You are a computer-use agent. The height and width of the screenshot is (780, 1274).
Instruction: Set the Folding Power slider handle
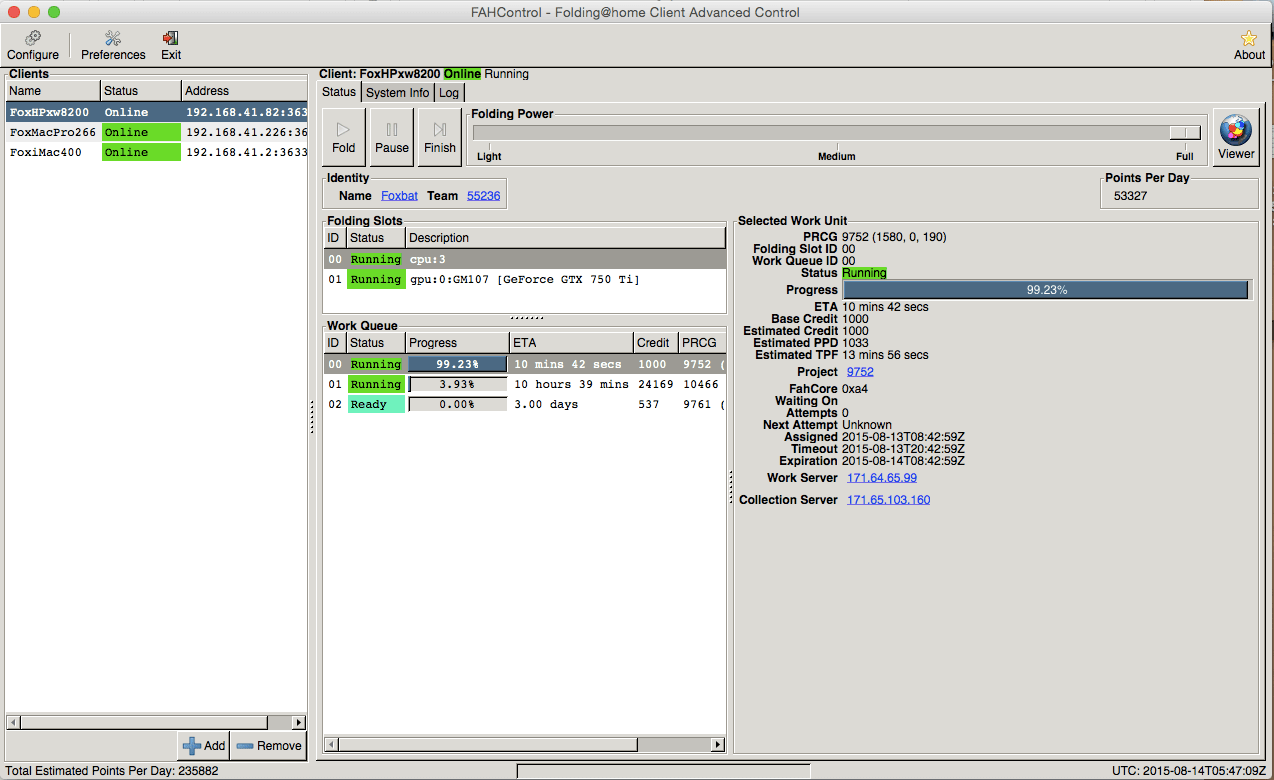(x=1185, y=133)
